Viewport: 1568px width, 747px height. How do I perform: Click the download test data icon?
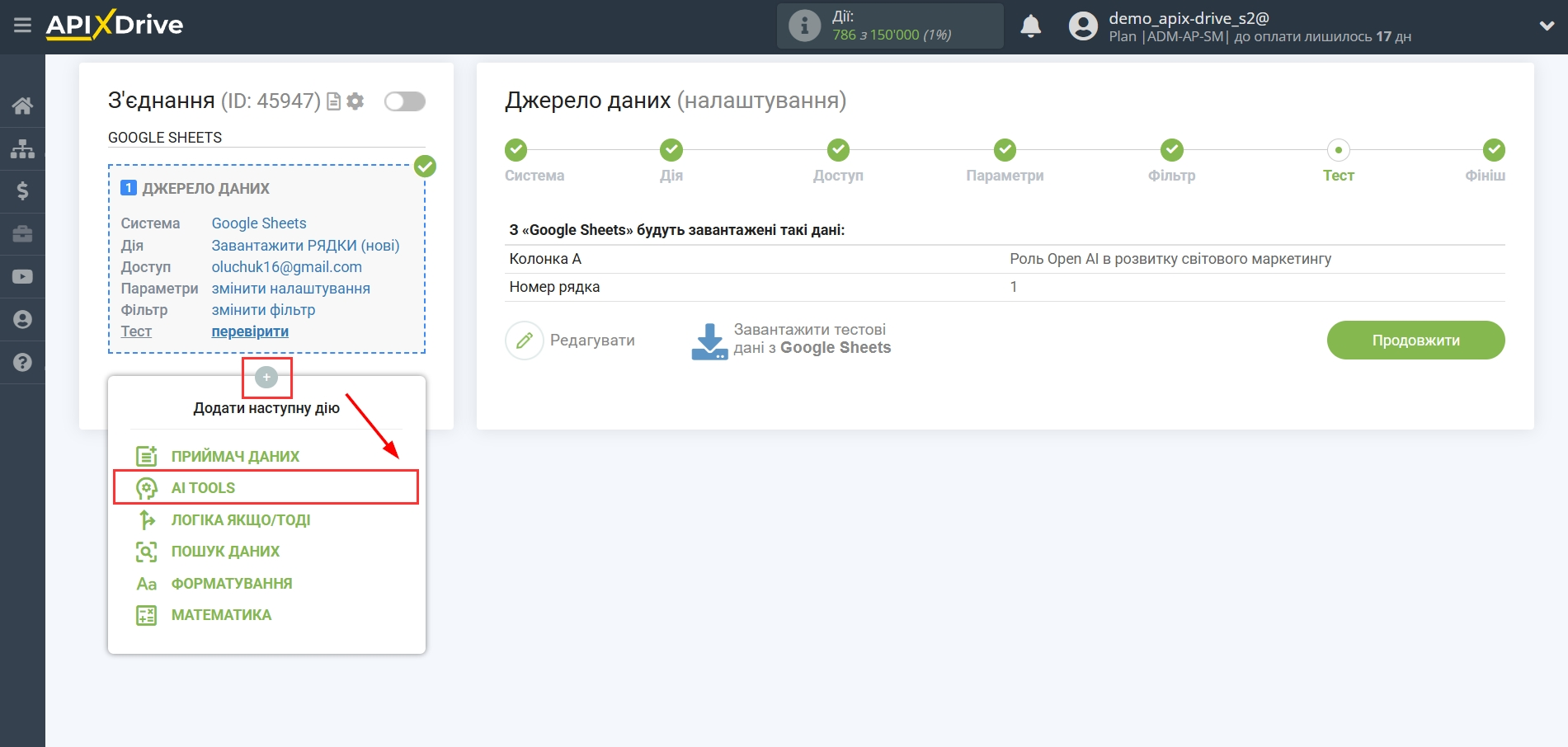[x=709, y=341]
